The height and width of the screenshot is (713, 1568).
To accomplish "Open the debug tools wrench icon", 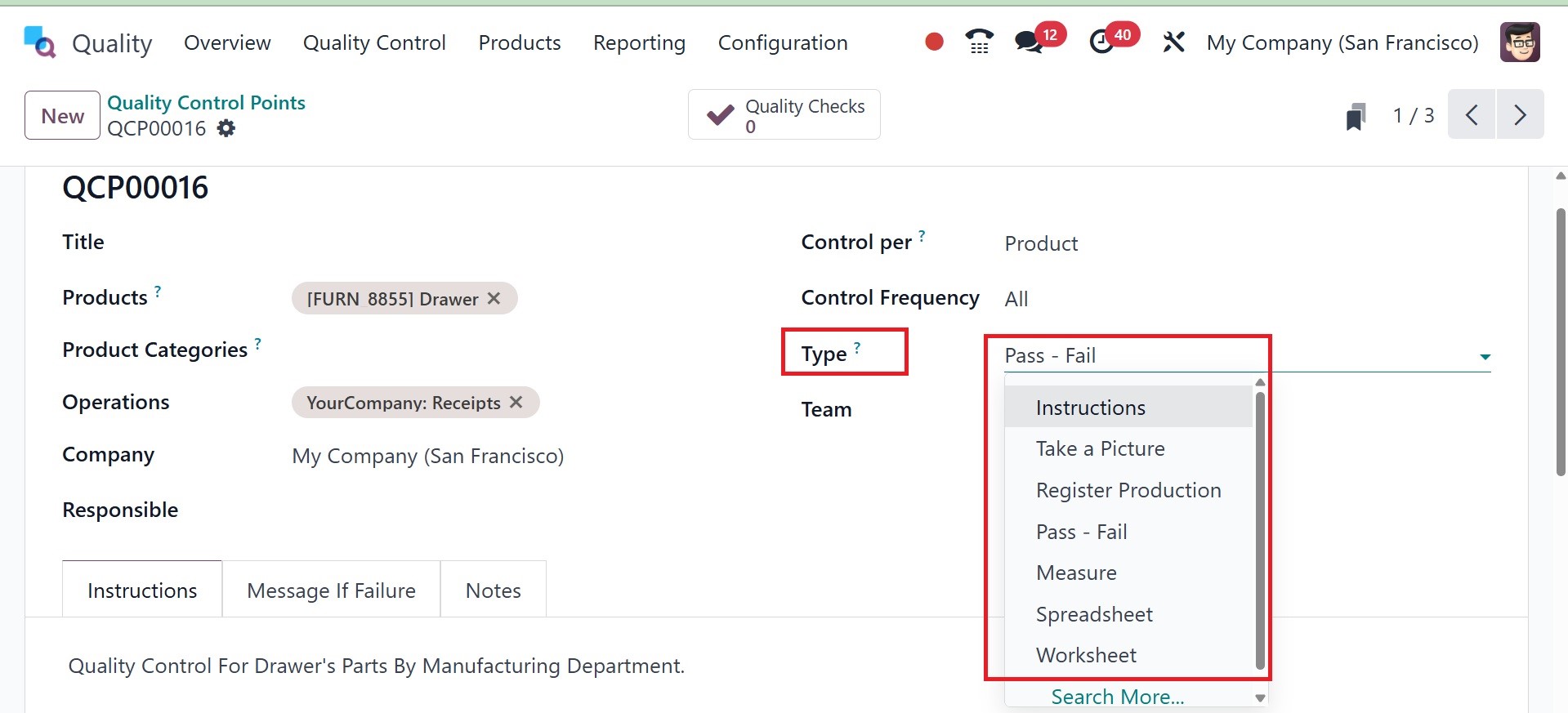I will (1173, 42).
